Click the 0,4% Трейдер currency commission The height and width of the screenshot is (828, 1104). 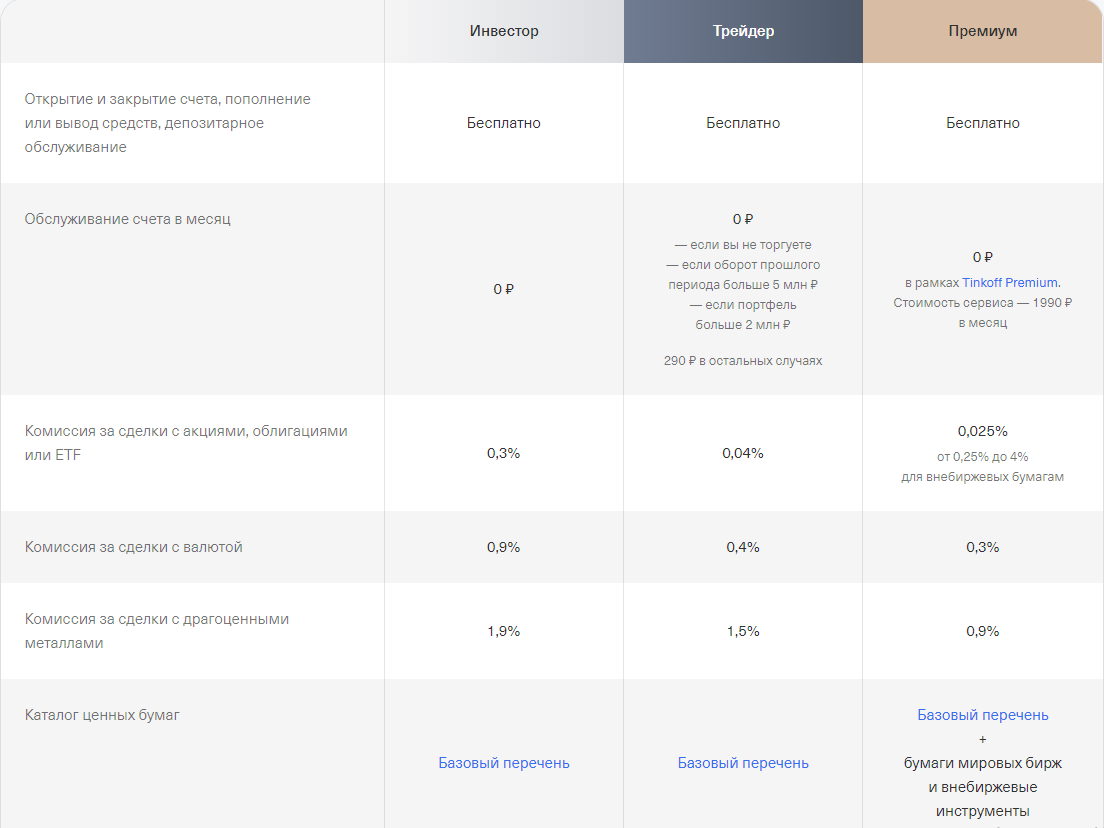[743, 547]
